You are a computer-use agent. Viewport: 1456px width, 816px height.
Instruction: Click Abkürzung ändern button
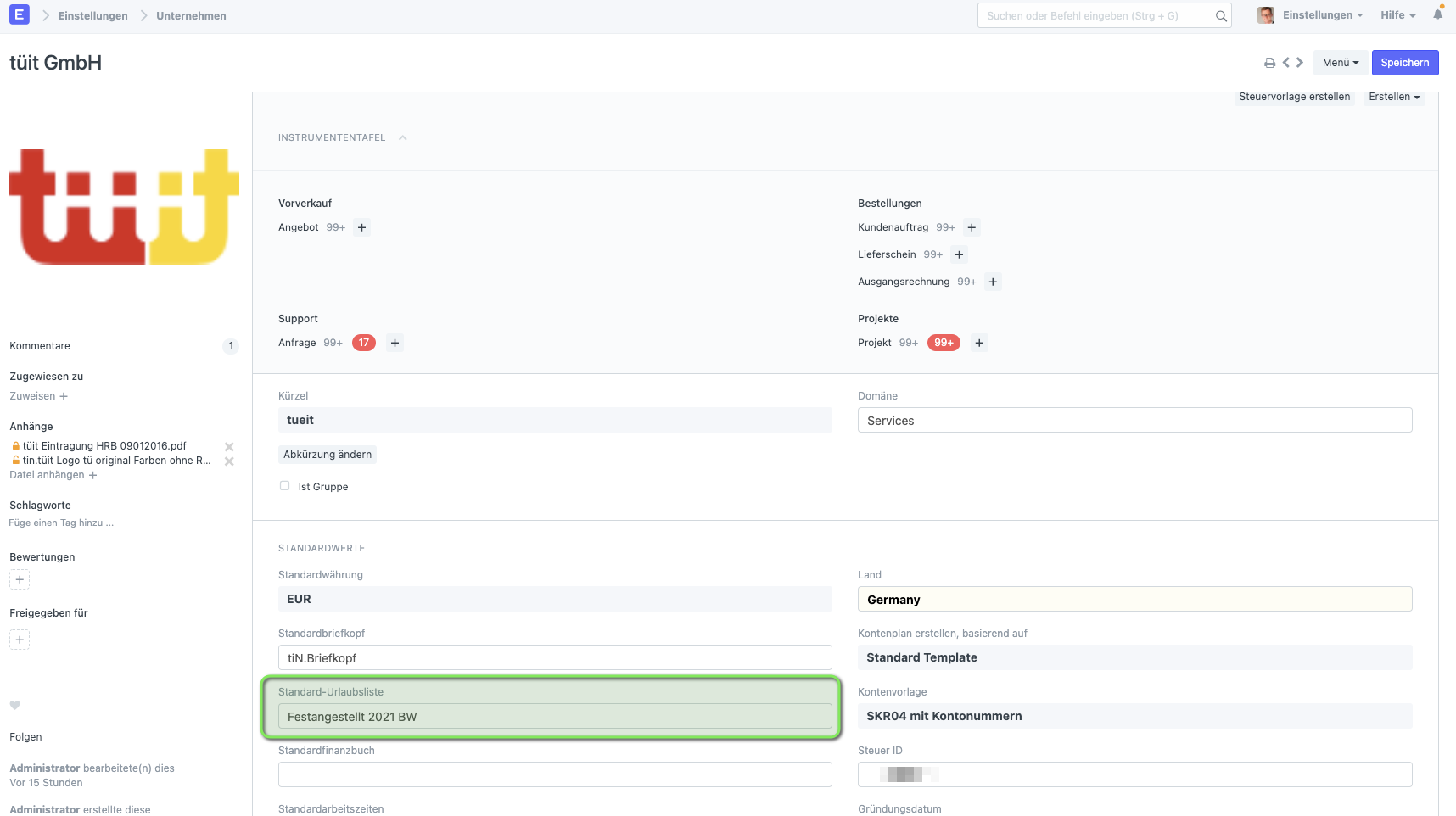[x=328, y=455]
